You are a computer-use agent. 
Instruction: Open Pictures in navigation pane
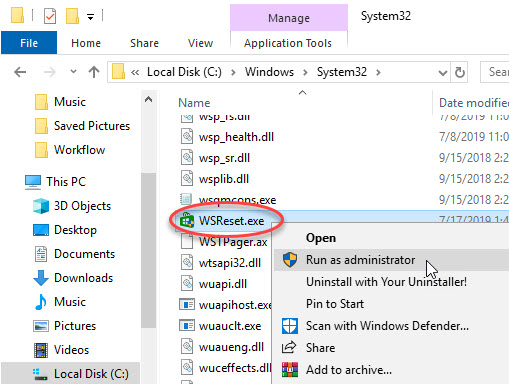point(64,326)
